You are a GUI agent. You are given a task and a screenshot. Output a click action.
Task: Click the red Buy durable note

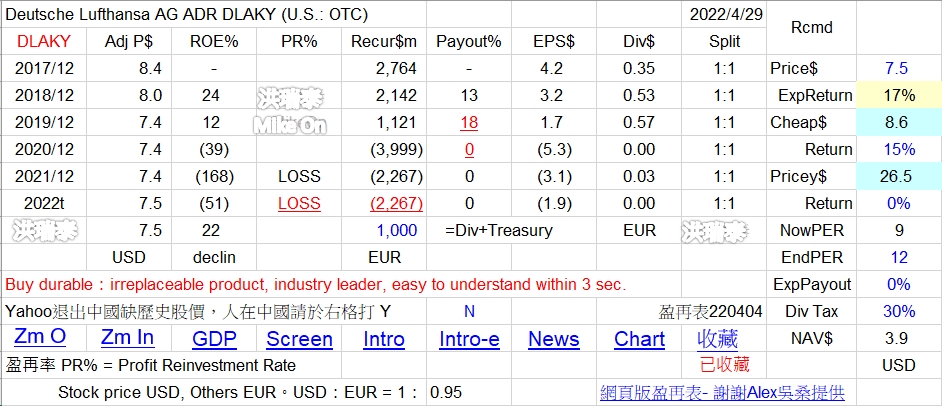pyautogui.click(x=315, y=284)
